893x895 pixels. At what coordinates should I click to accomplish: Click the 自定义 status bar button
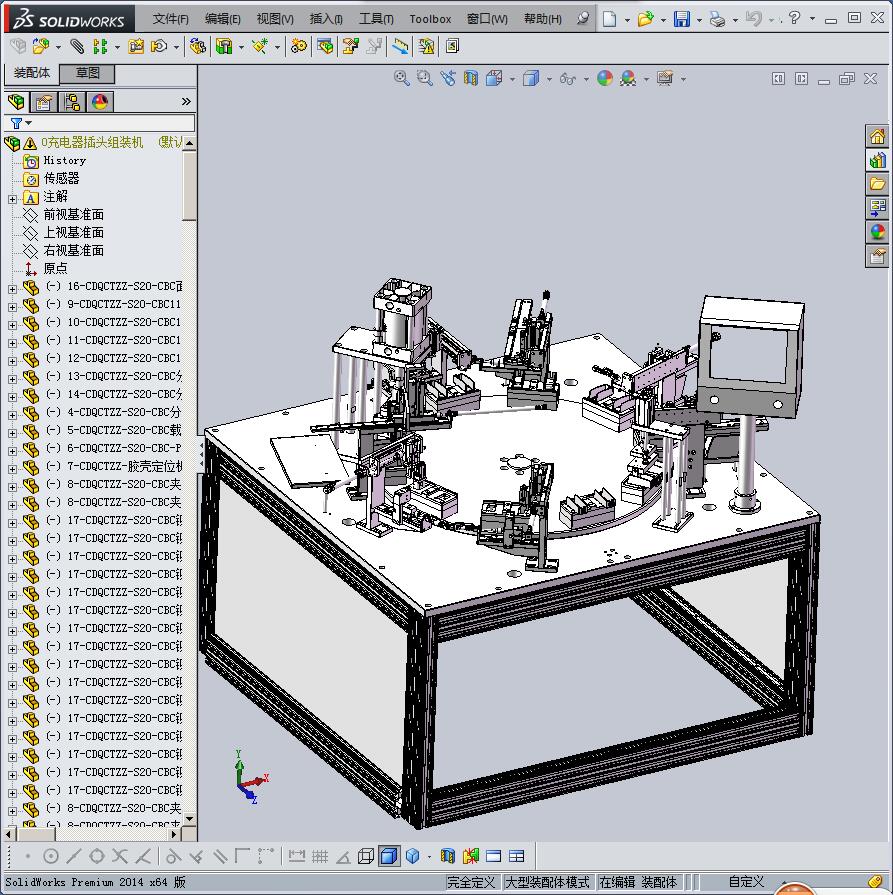pos(746,882)
